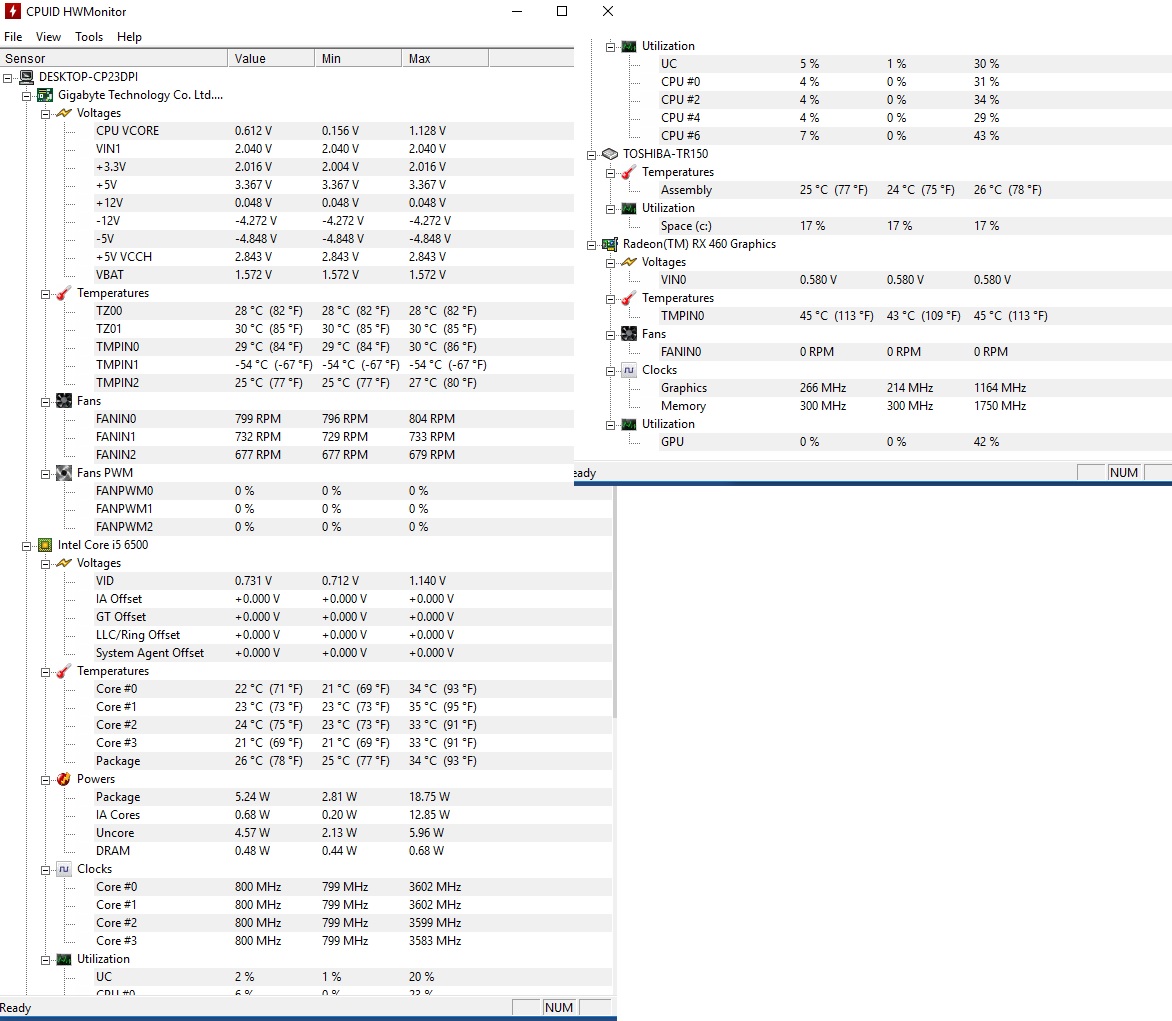Click the Intel CPU Utilization icon at bottom left

[64, 959]
